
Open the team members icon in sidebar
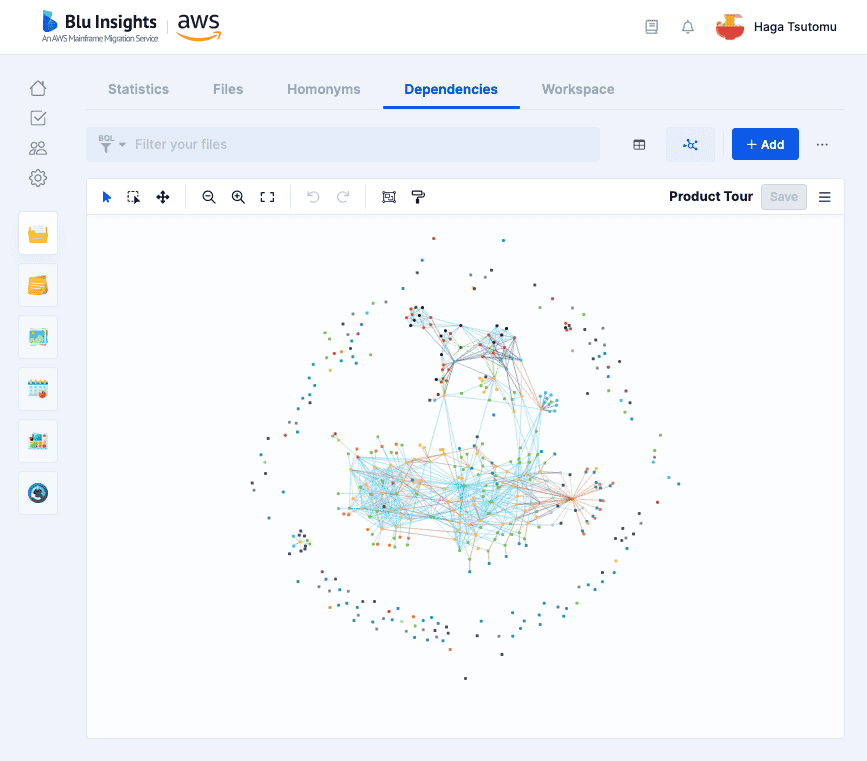(38, 148)
